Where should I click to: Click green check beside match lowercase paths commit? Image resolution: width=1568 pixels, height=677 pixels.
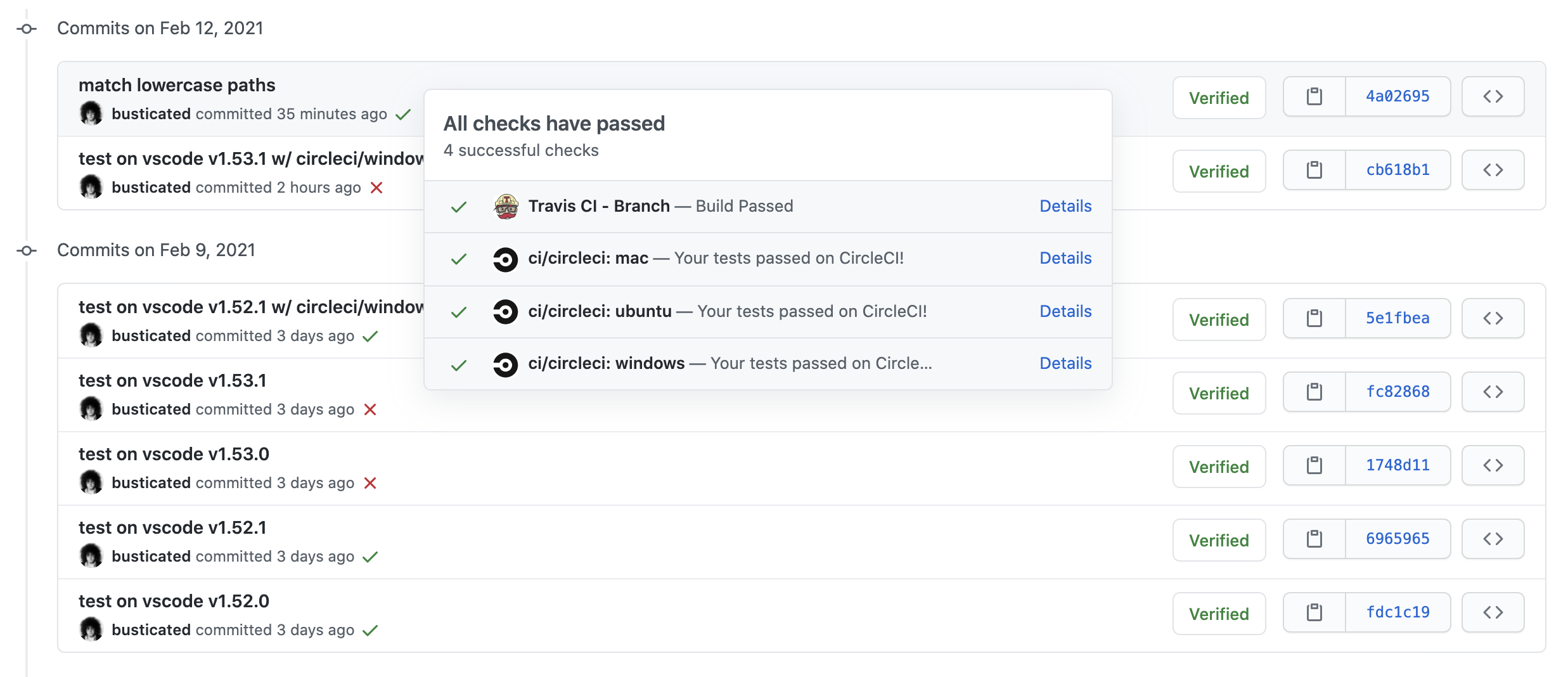402,115
